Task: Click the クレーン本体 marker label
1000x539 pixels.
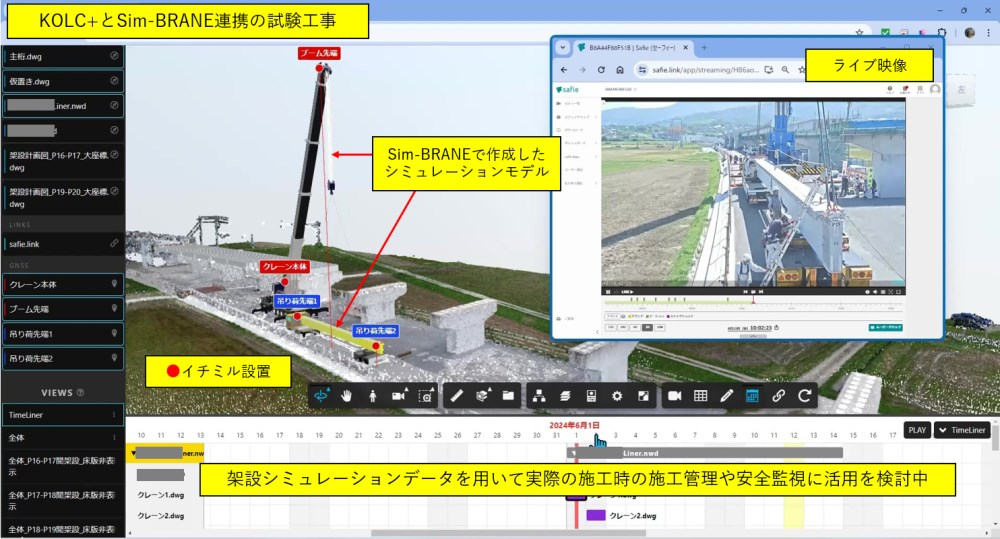Action: [284, 267]
